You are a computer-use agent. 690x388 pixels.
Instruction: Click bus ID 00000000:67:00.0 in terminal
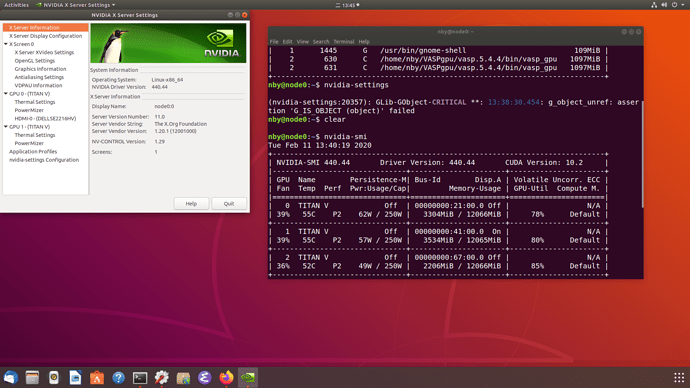pyautogui.click(x=449, y=257)
